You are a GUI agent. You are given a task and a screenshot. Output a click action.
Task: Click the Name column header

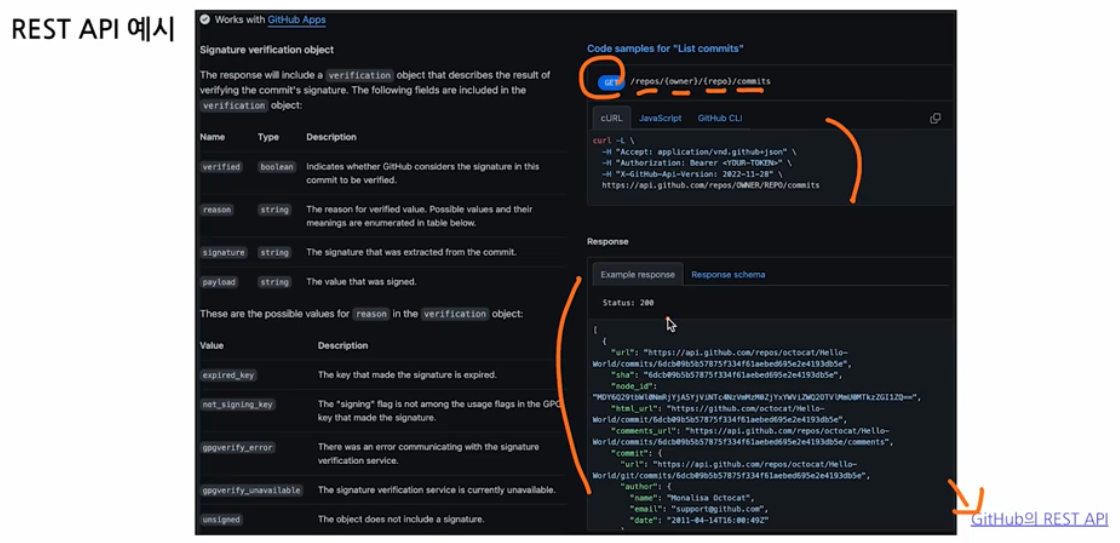point(212,137)
